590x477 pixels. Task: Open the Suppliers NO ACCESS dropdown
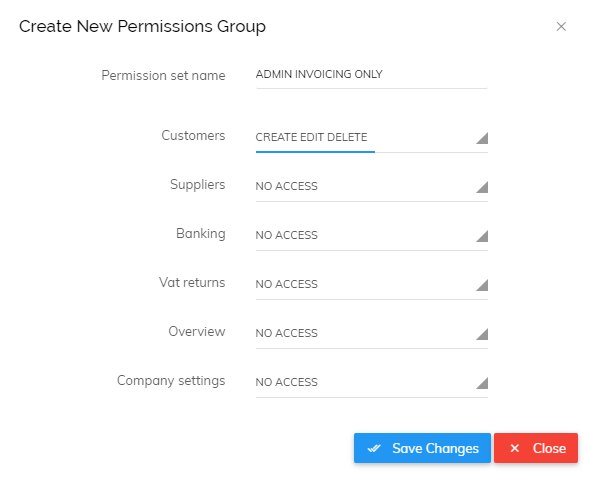[372, 187]
